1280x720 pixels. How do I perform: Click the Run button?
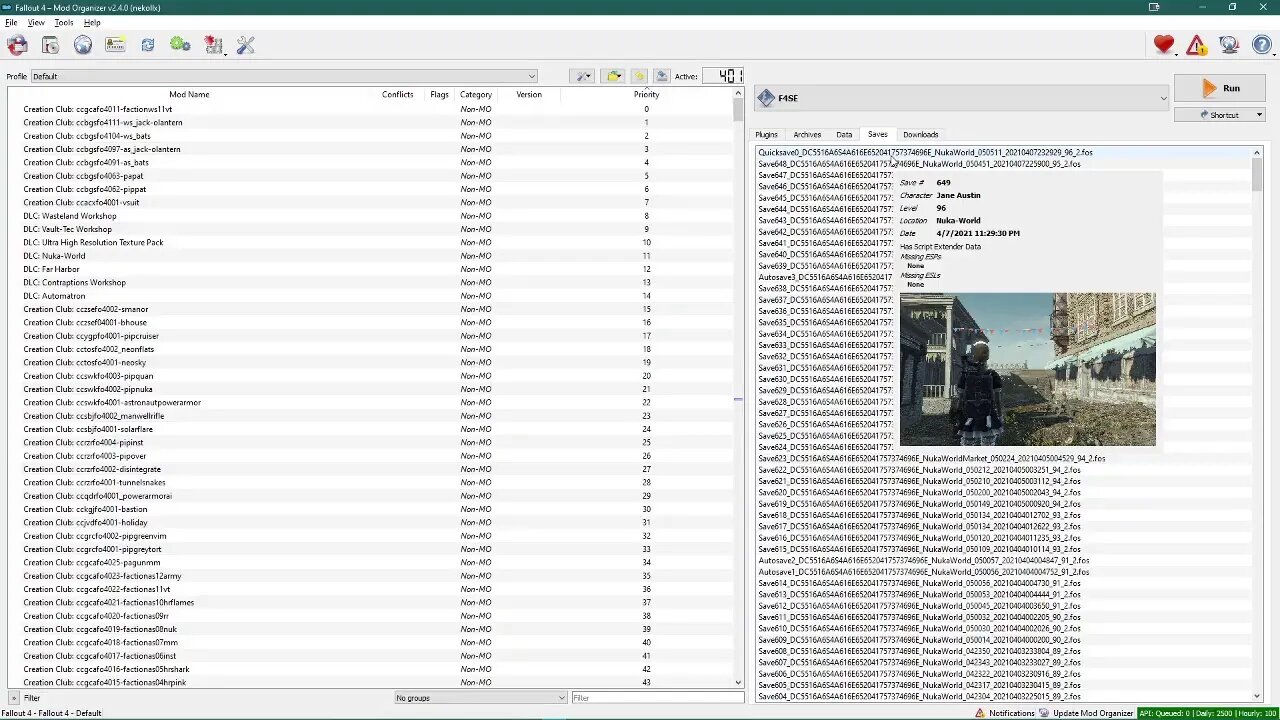coord(1220,88)
